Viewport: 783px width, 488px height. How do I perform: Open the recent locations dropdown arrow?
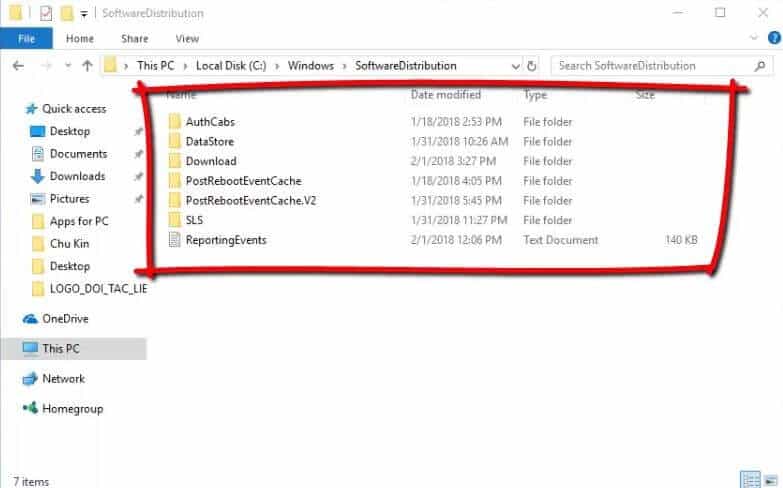68,66
